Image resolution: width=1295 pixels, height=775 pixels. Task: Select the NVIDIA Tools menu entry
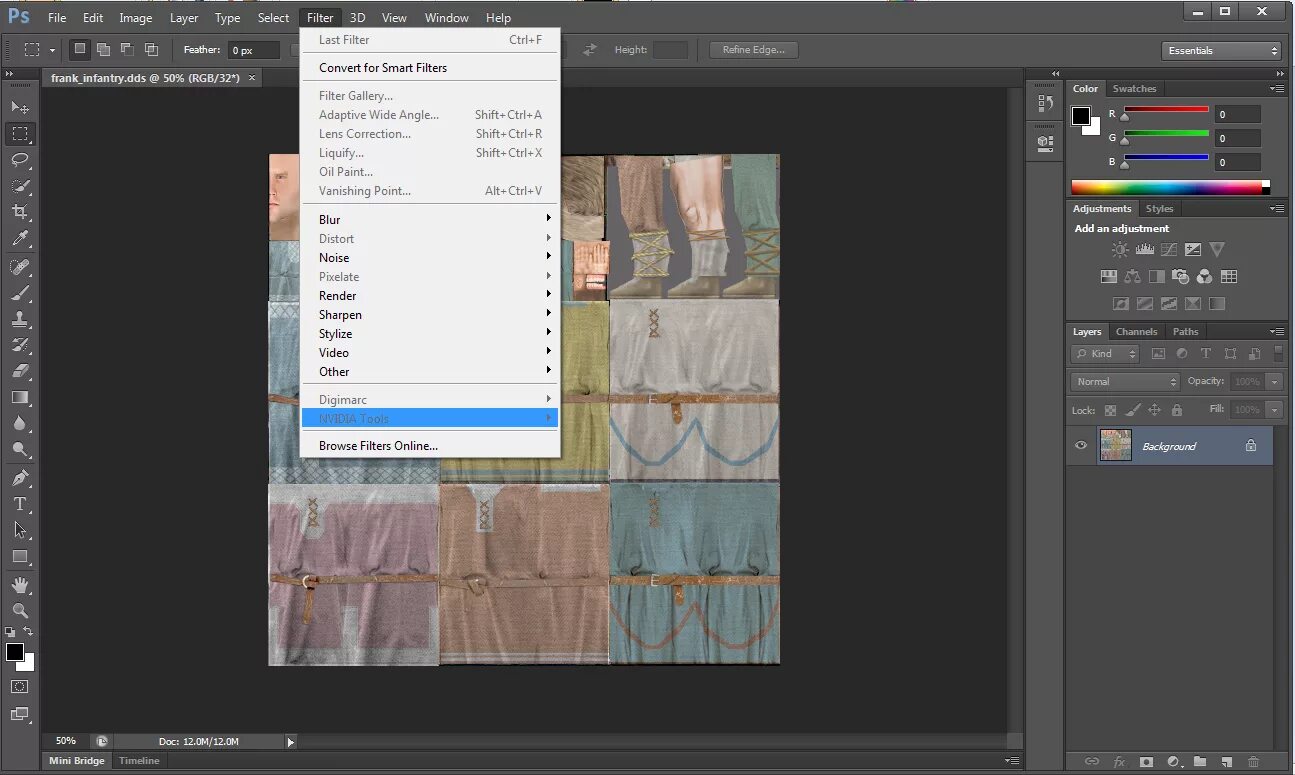pos(429,418)
